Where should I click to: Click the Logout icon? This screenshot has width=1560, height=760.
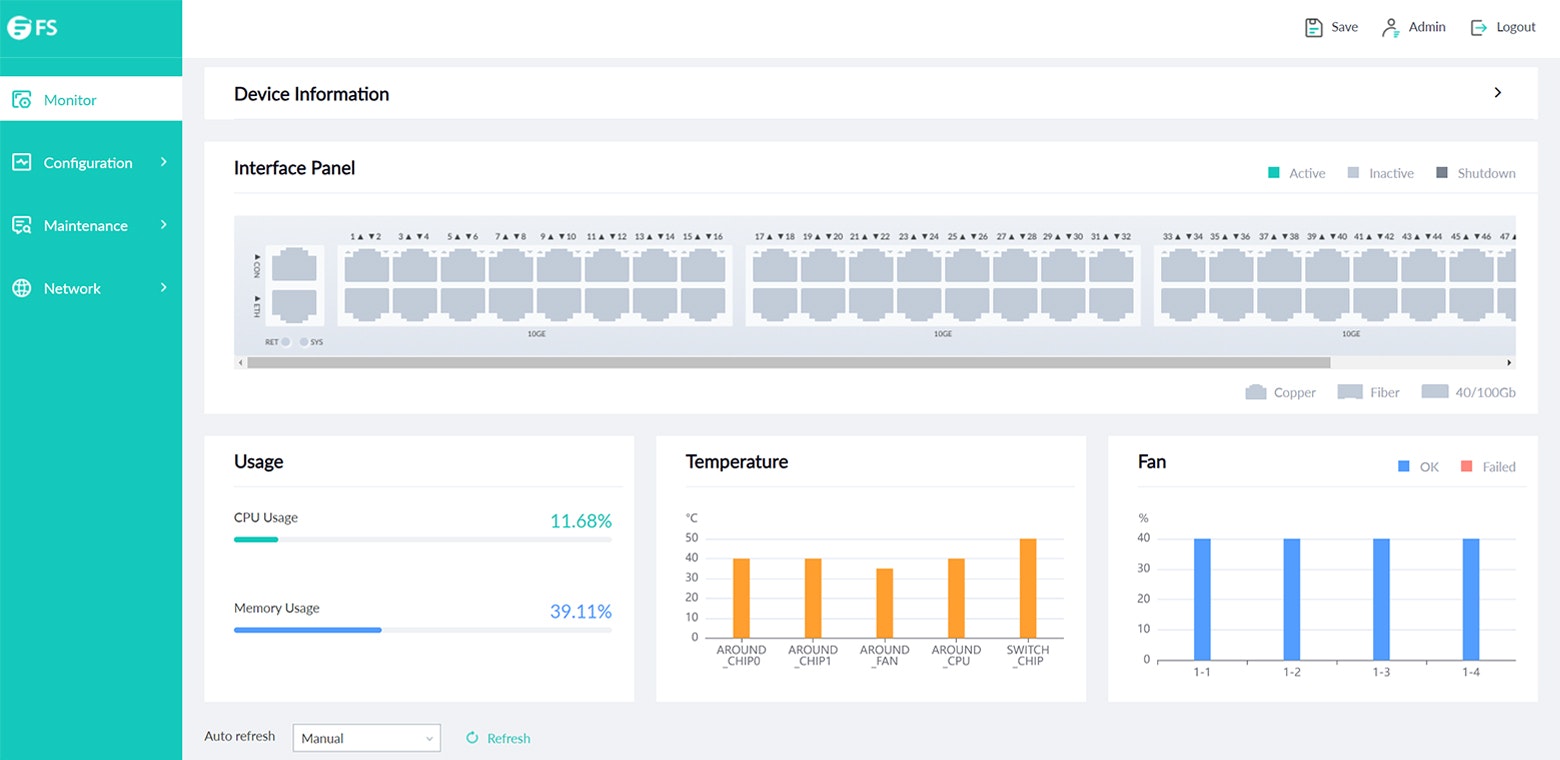tap(1477, 26)
